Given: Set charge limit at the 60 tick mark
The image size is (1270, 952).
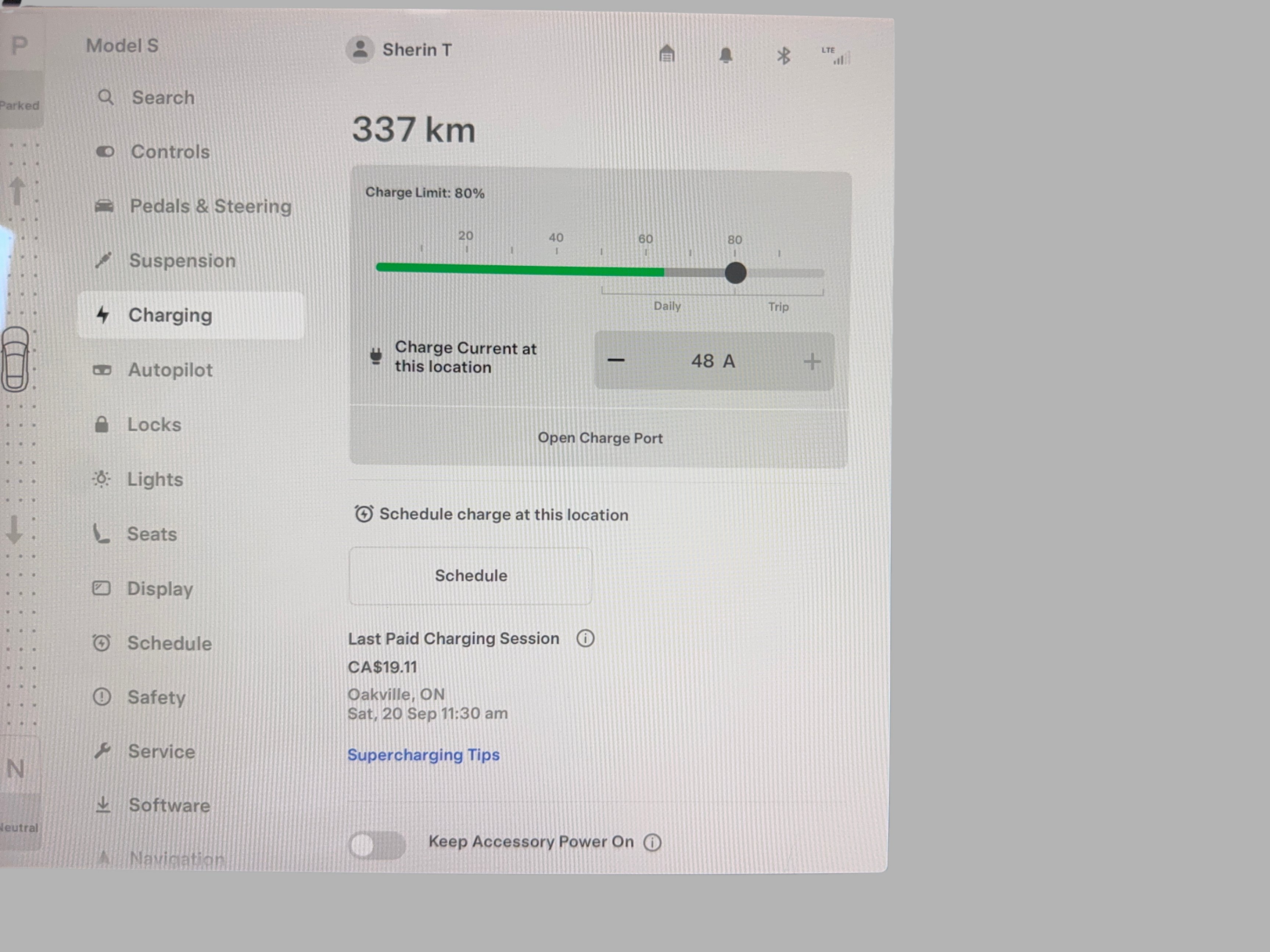Looking at the screenshot, I should click(x=646, y=253).
